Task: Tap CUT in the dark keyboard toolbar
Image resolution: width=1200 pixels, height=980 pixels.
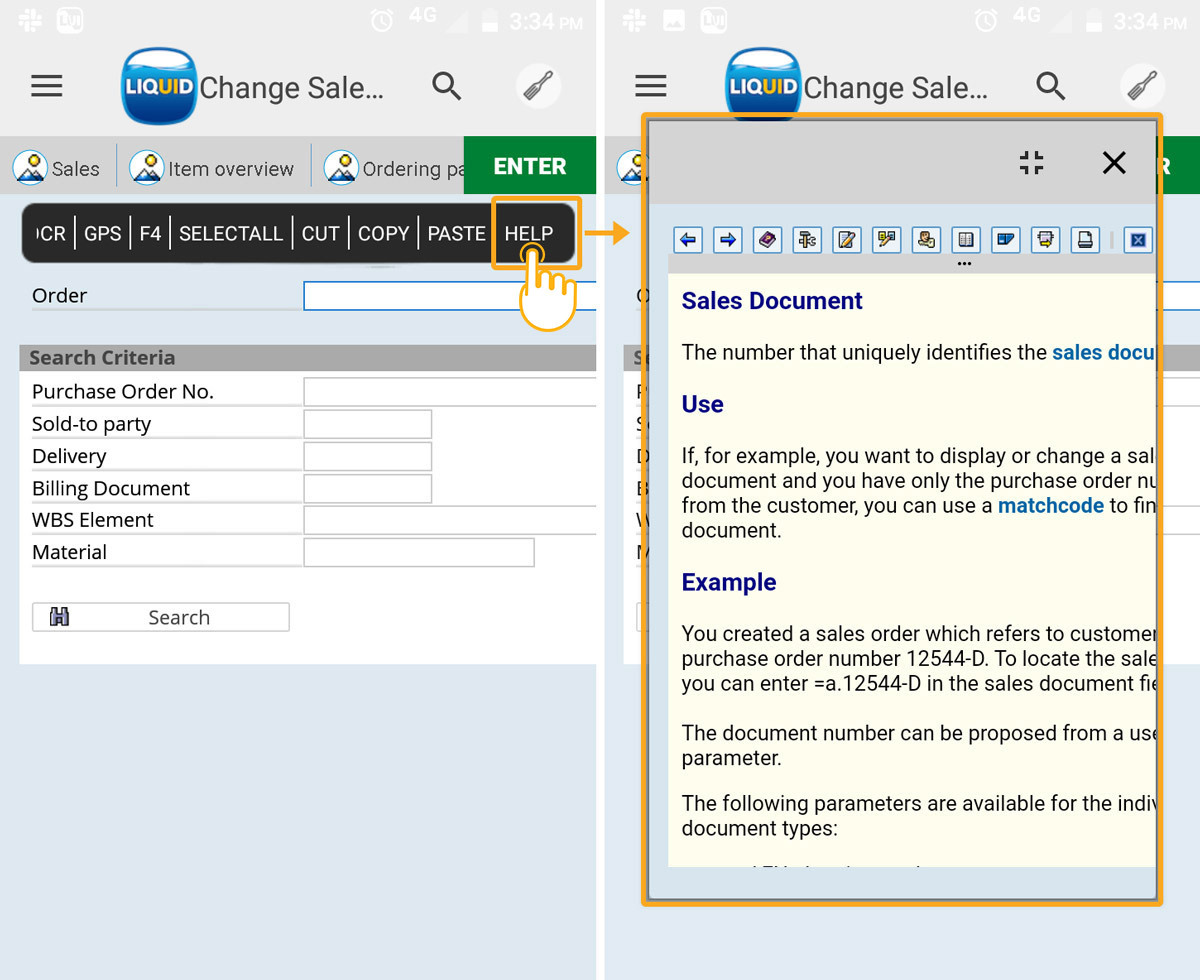Action: point(320,234)
